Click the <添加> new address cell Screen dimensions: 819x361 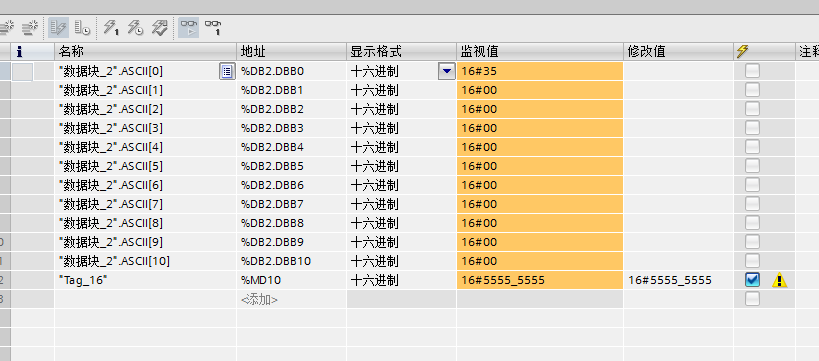(291, 299)
